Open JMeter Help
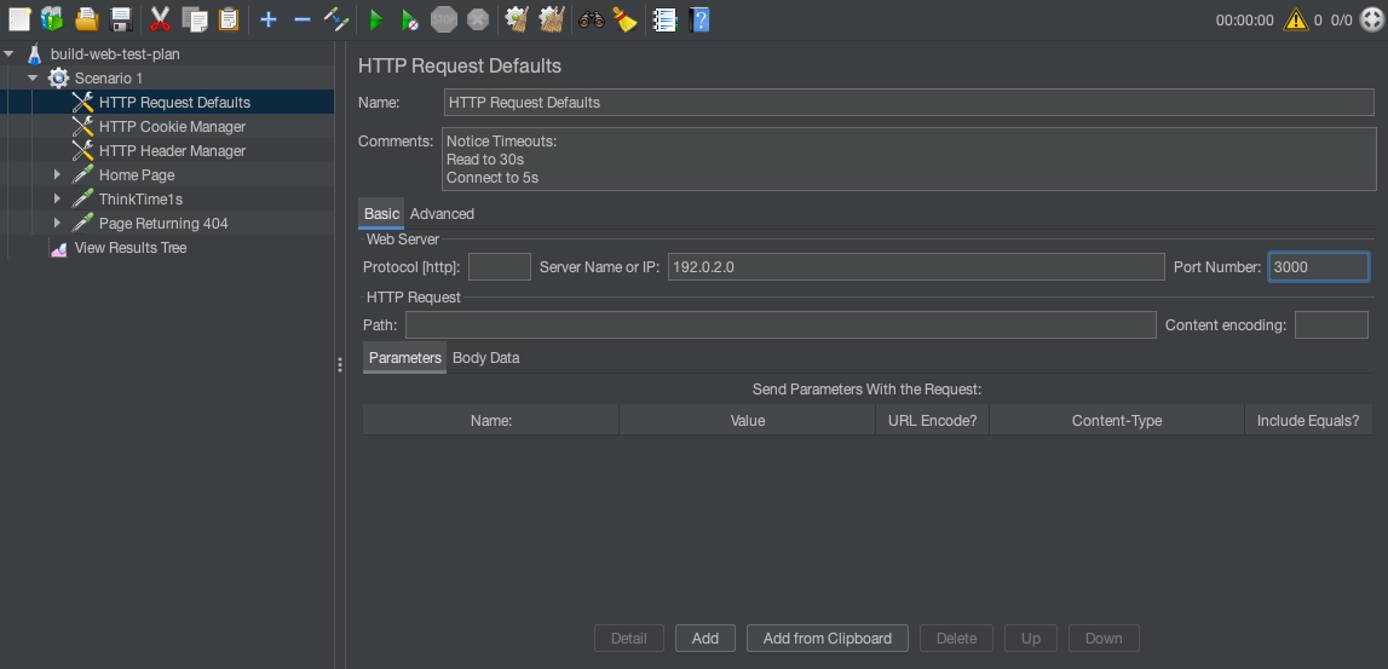Image resolution: width=1388 pixels, height=669 pixels. click(x=700, y=19)
